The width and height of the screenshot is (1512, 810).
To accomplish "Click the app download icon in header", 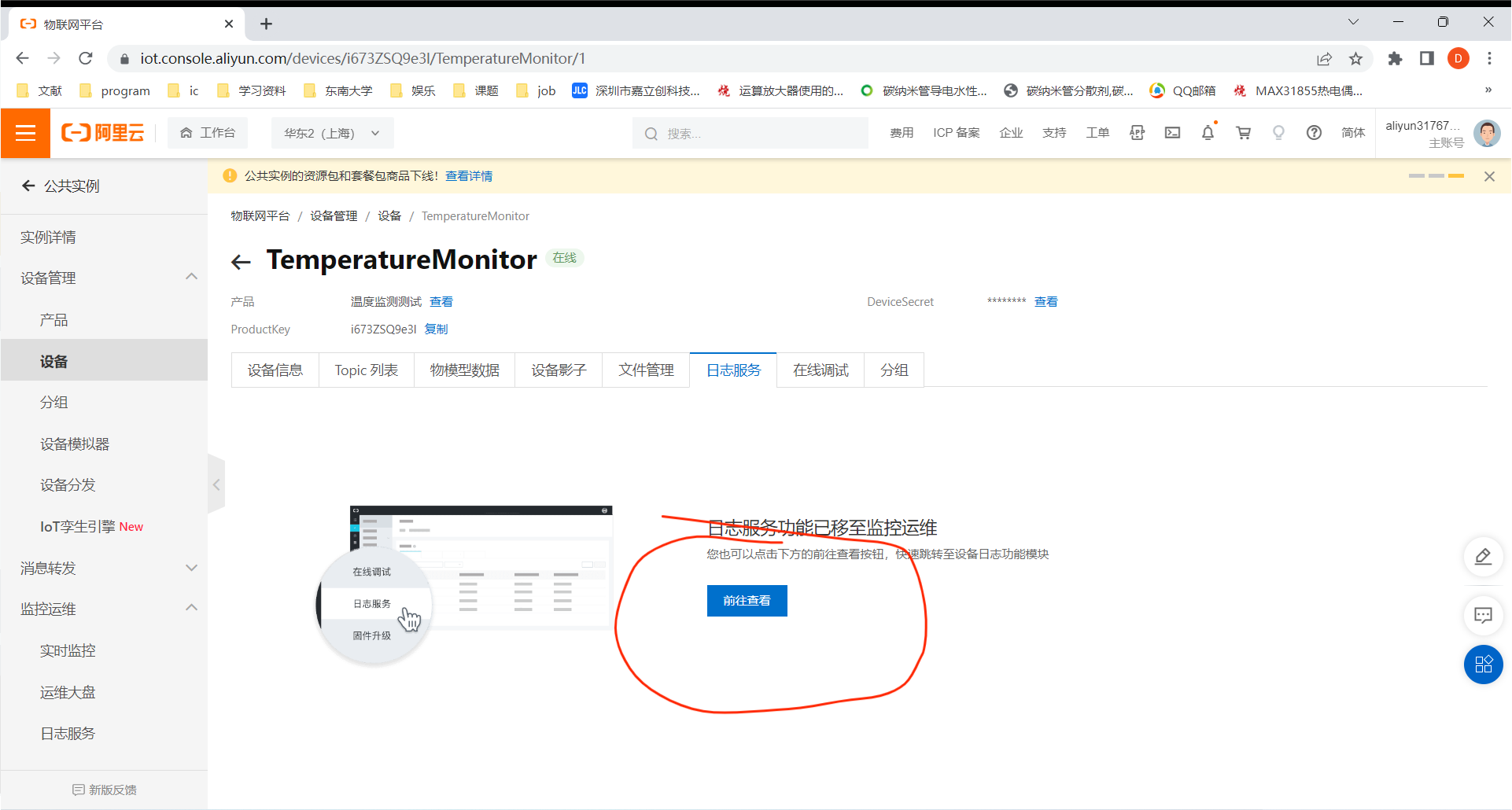I will [1137, 133].
